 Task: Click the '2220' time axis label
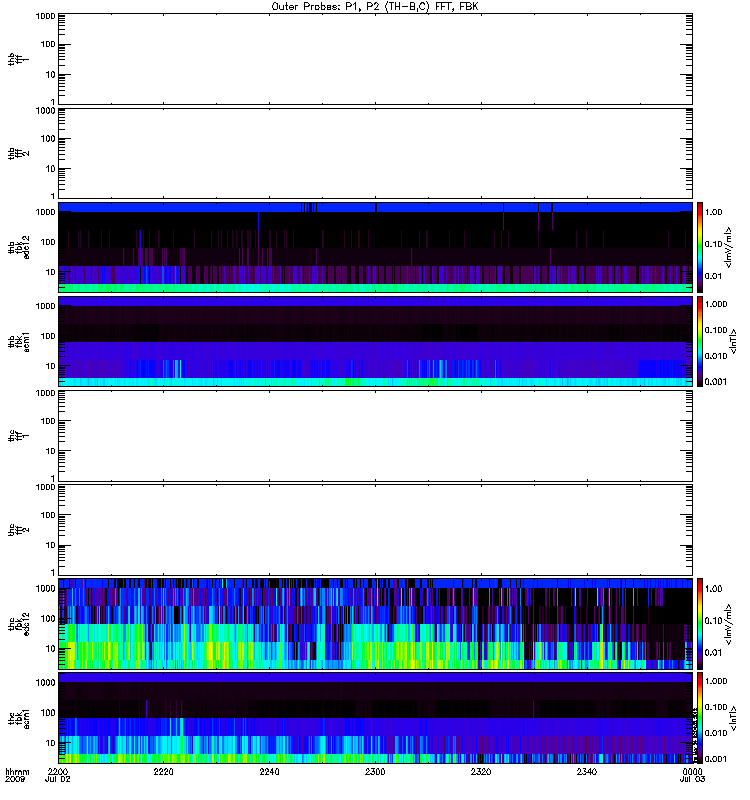coord(163,771)
